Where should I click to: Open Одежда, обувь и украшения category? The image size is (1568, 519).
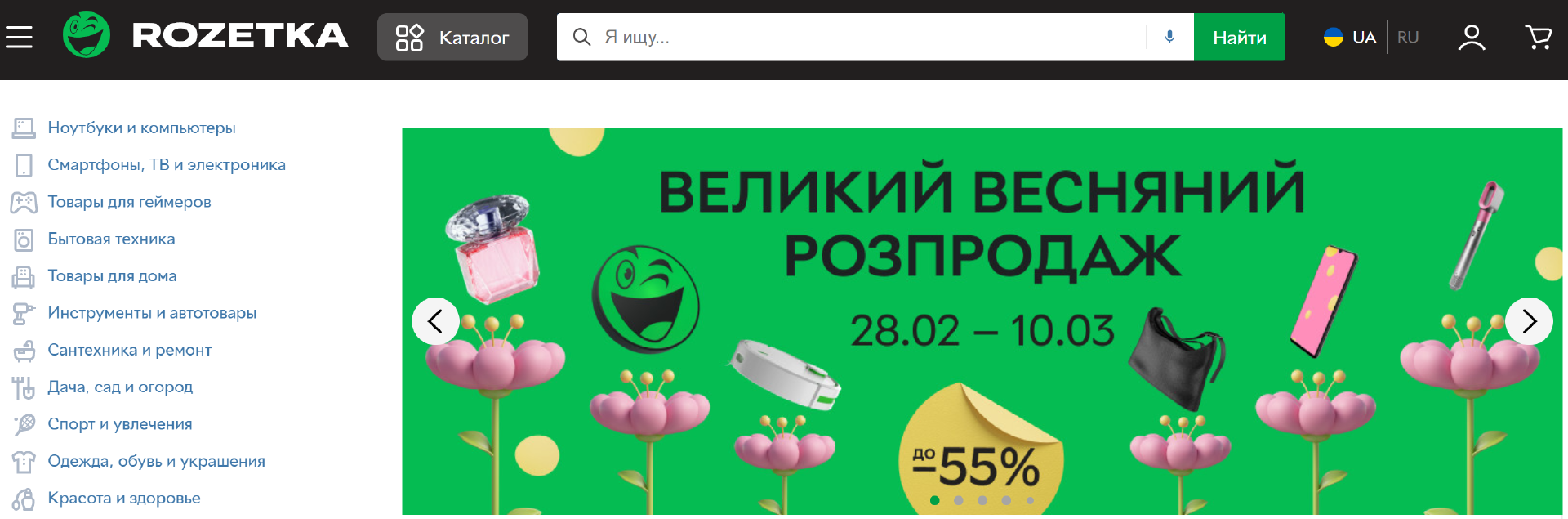click(156, 461)
